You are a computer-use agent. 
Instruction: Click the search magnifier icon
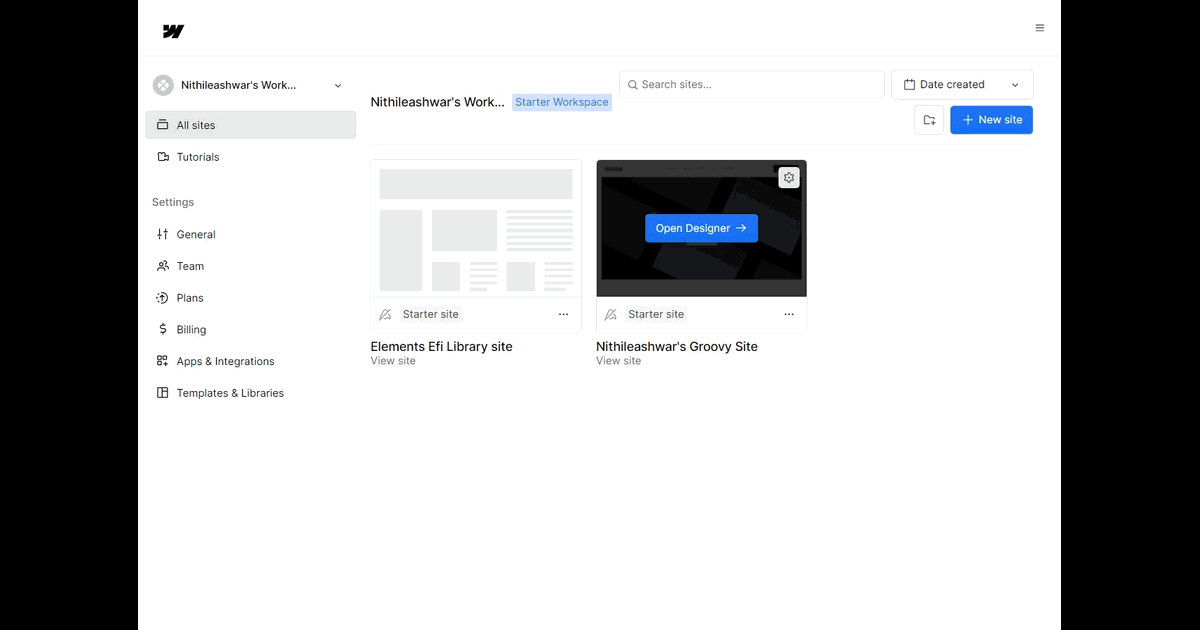(633, 85)
